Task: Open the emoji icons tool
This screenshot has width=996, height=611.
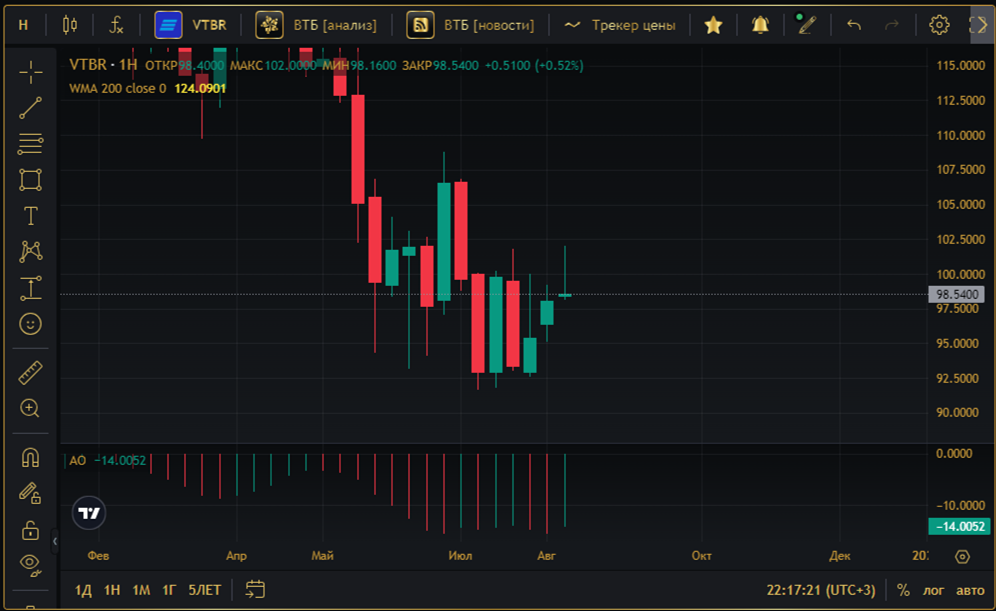Action: pyautogui.click(x=30, y=324)
